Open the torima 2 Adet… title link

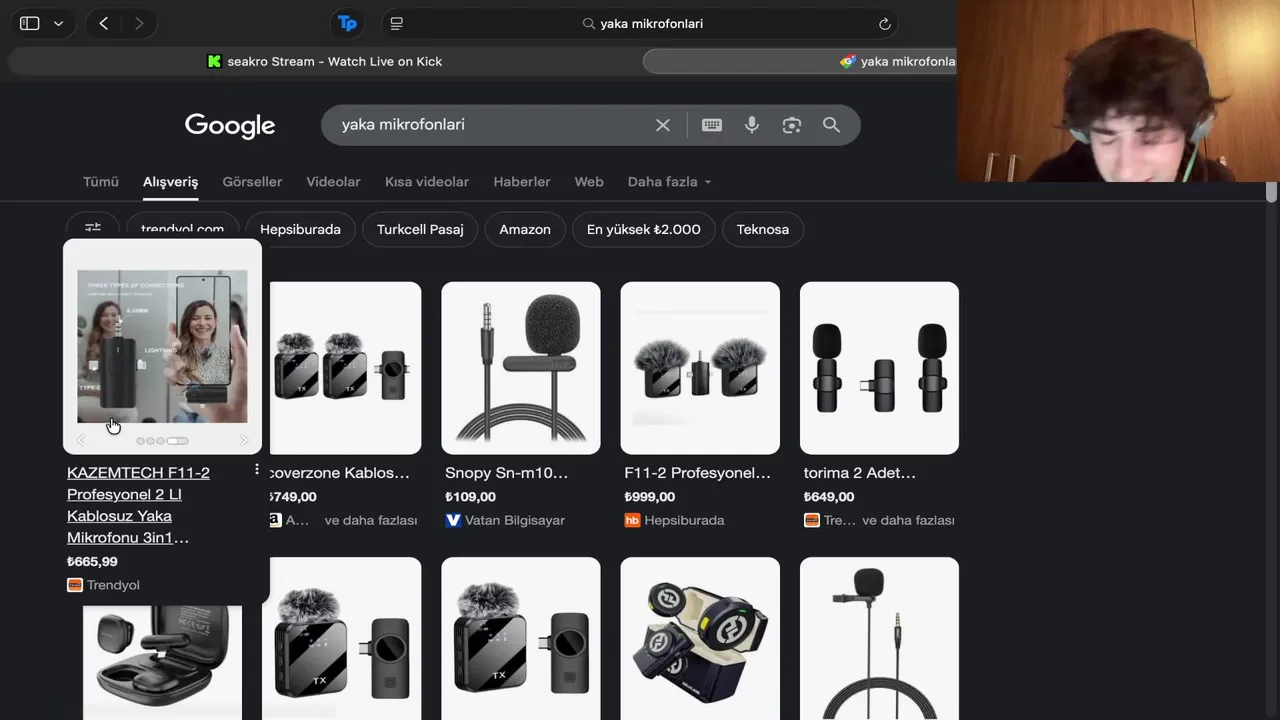(860, 473)
